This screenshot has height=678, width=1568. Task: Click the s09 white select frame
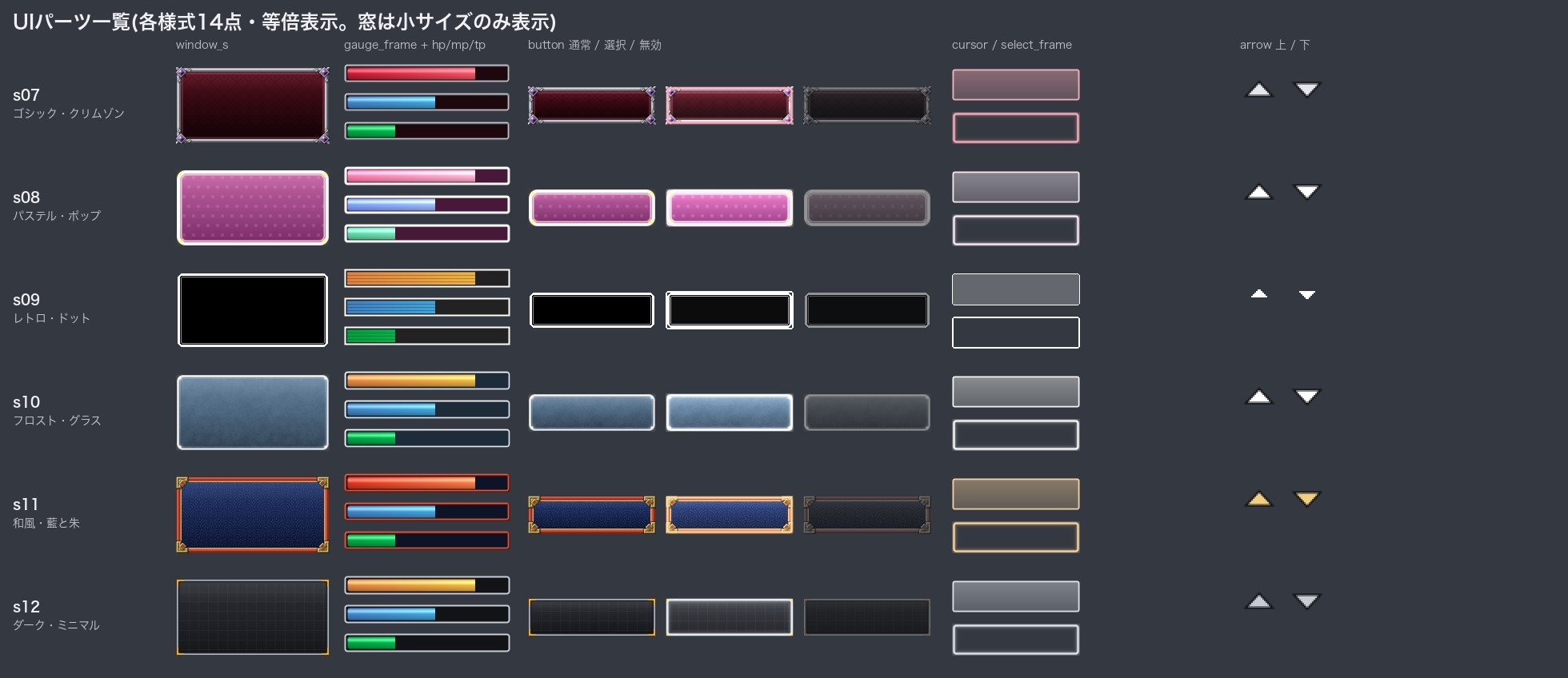[x=1016, y=333]
